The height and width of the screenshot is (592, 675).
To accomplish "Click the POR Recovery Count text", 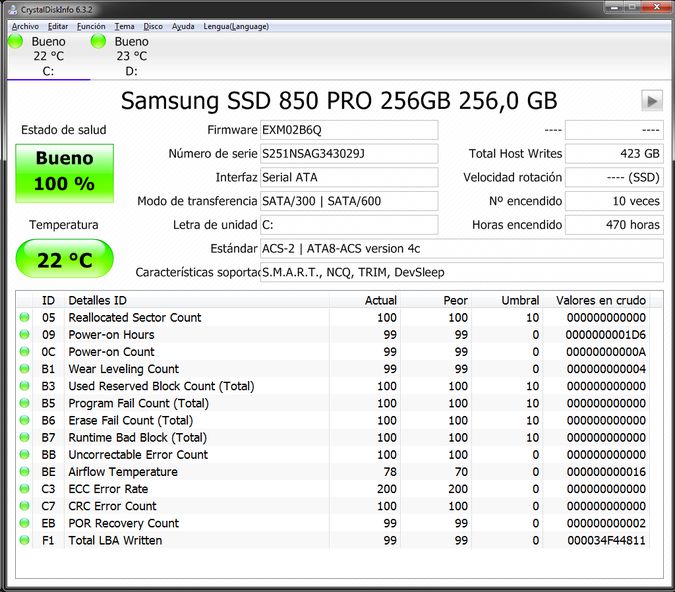I will click(124, 523).
